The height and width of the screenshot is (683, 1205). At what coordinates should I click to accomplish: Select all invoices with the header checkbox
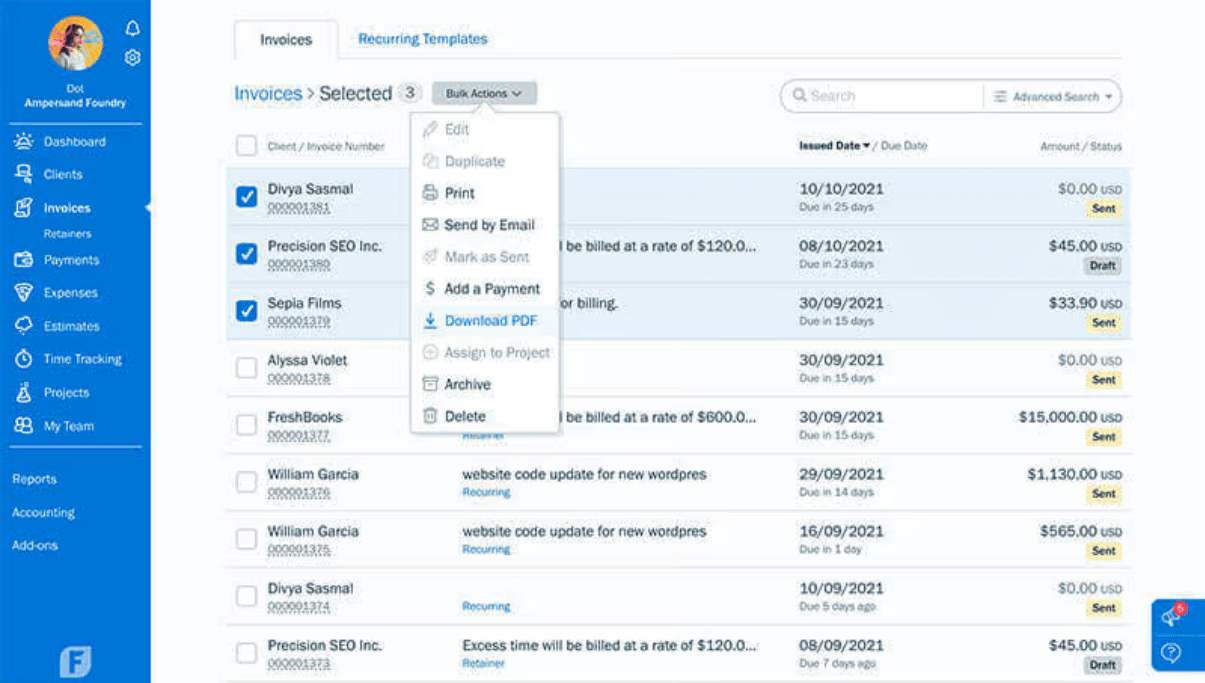click(247, 145)
